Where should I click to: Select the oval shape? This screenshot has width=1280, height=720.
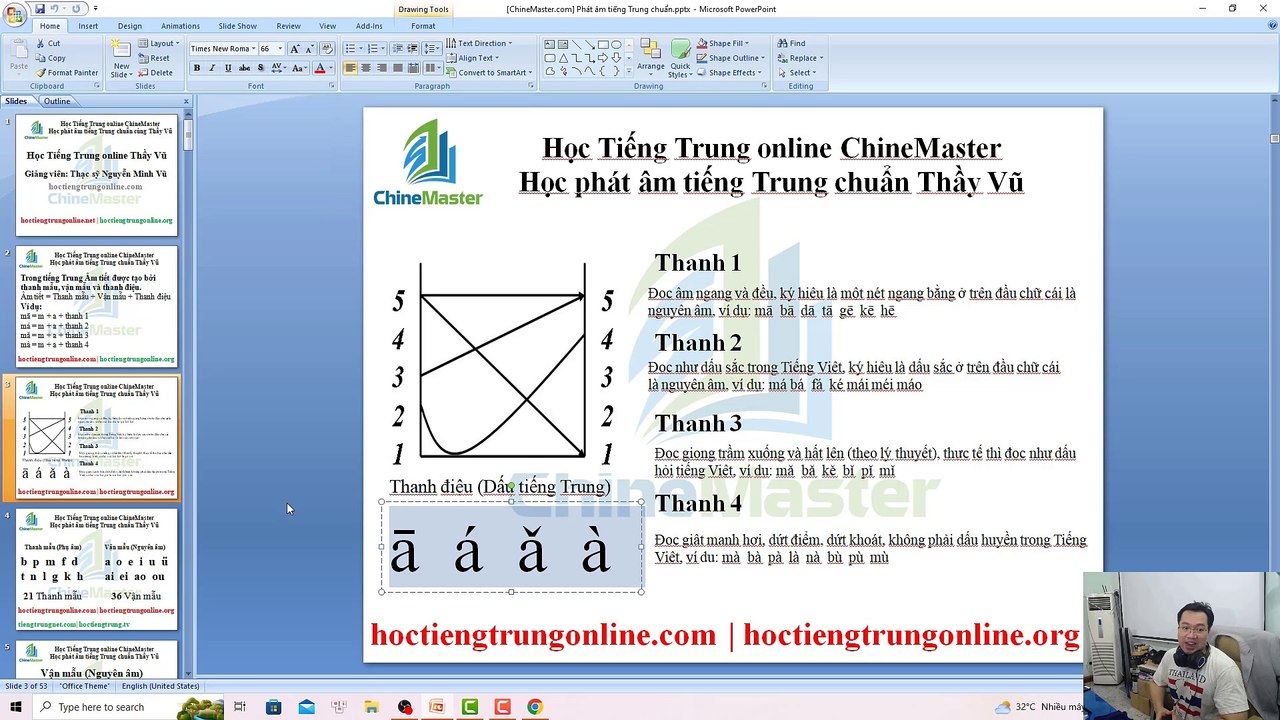[x=616, y=44]
